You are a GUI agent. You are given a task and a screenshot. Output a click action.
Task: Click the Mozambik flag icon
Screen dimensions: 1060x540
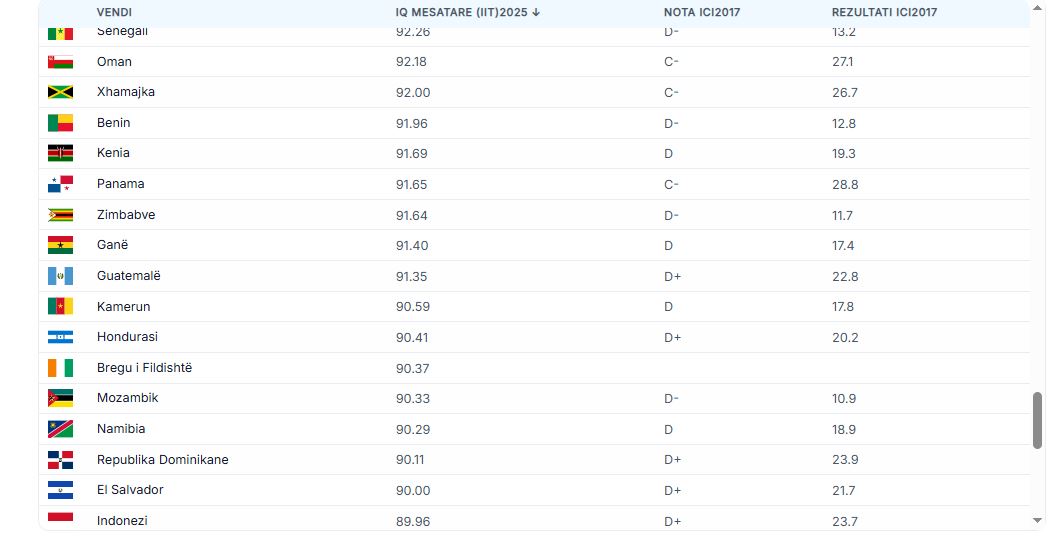(x=60, y=398)
